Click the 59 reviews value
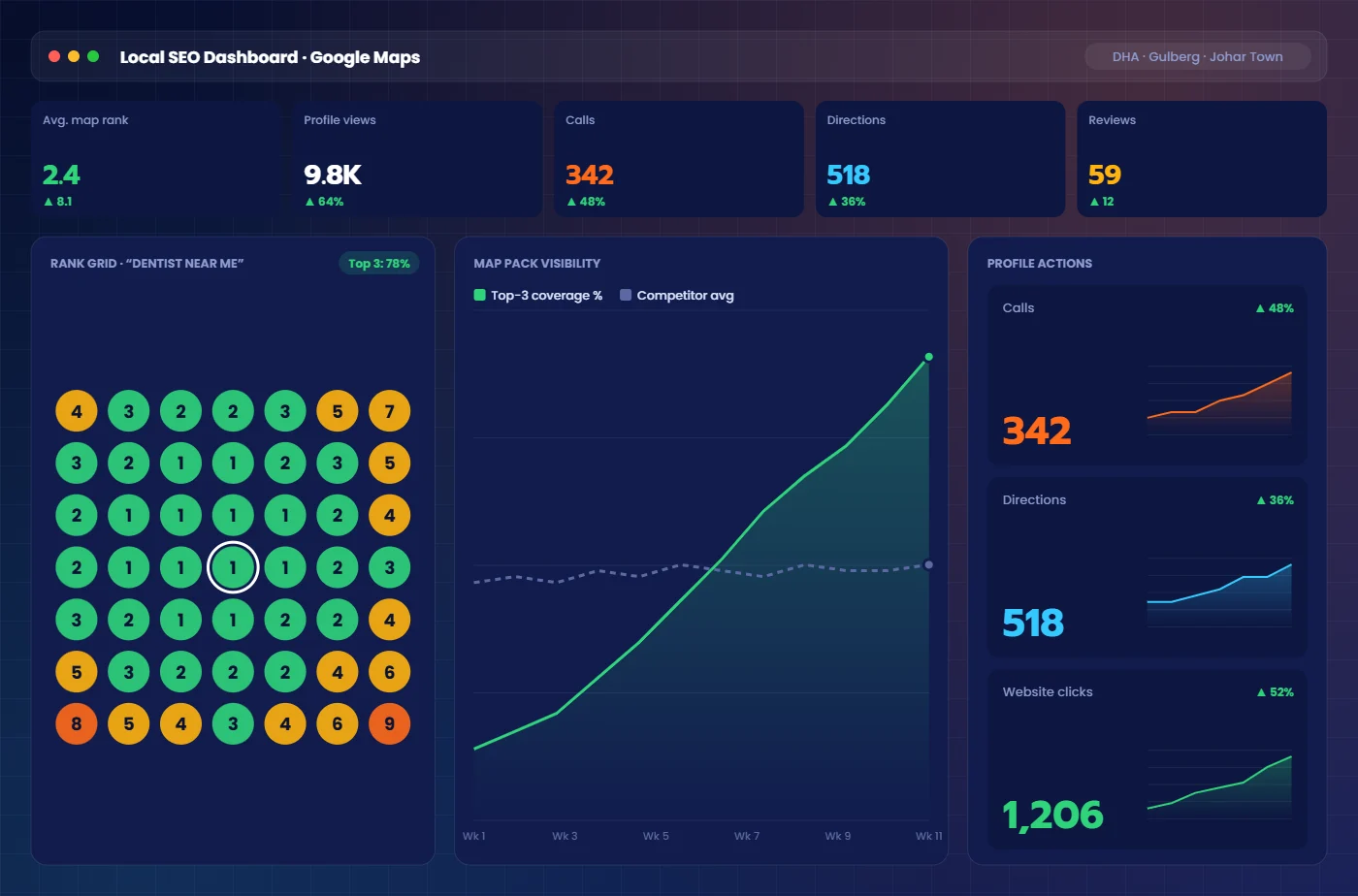 (x=1105, y=175)
